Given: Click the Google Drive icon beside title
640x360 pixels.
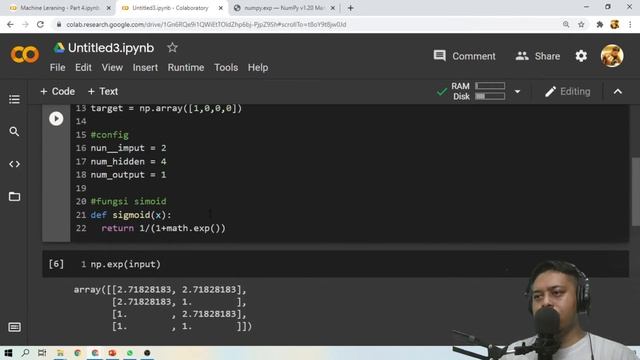Looking at the screenshot, I should click(x=59, y=48).
